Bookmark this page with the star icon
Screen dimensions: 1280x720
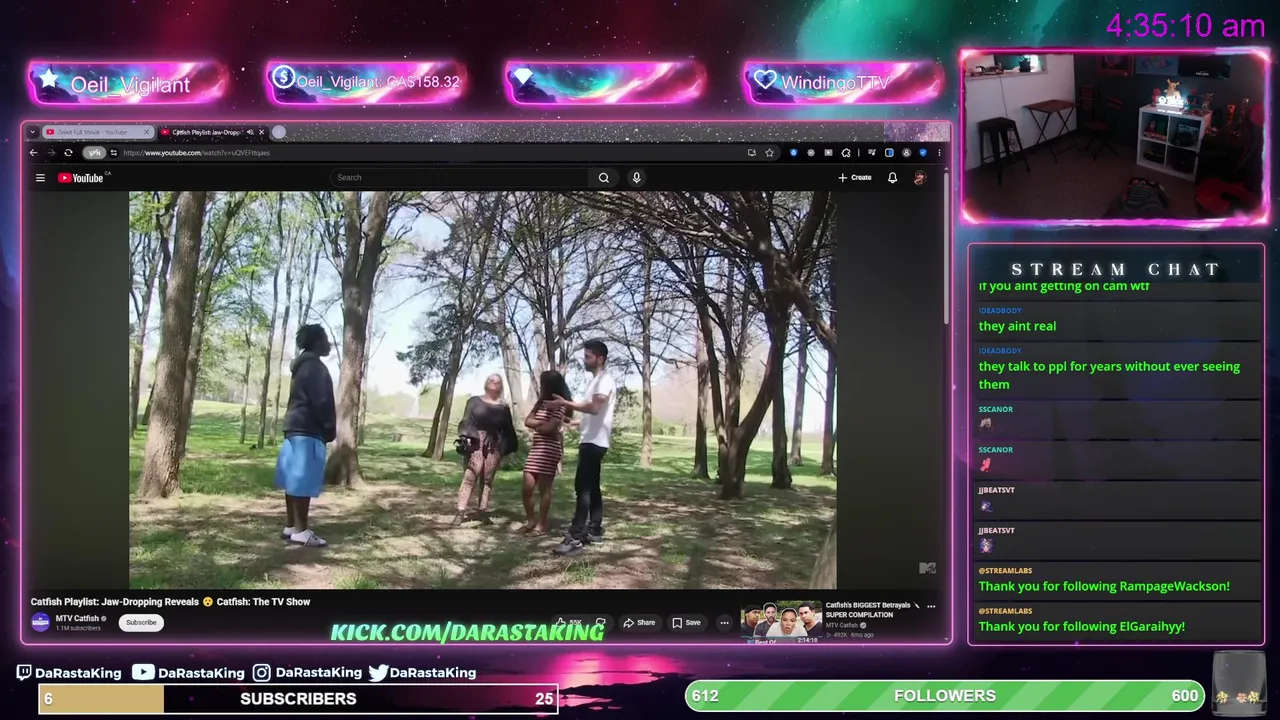click(x=769, y=153)
